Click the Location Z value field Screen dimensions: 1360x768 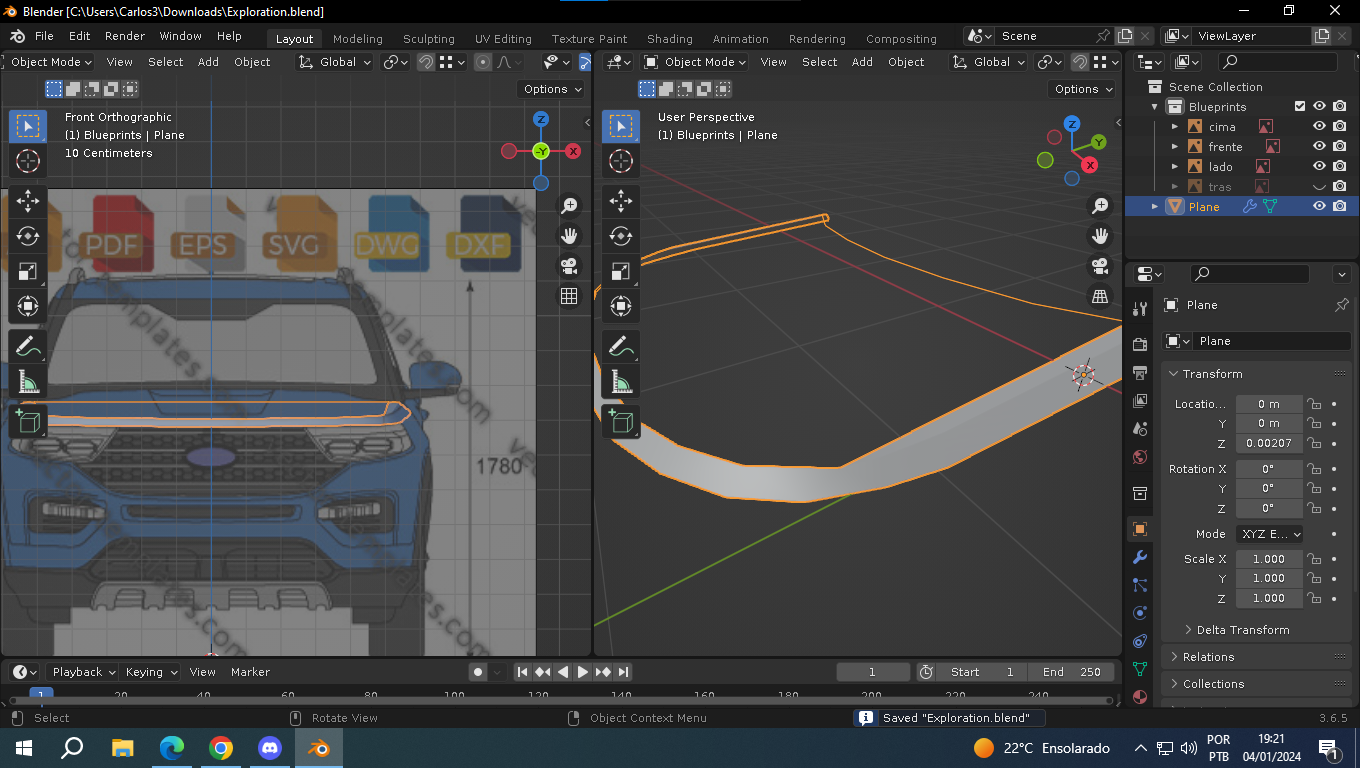pos(1268,443)
